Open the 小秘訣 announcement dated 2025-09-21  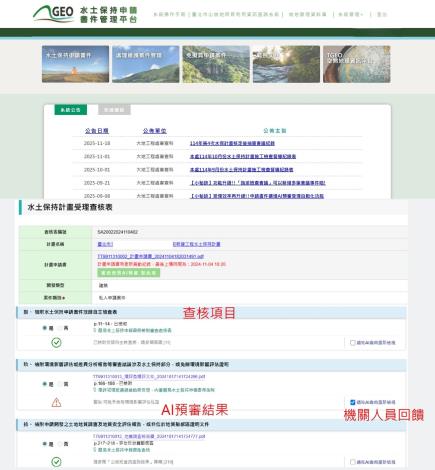tap(258, 183)
